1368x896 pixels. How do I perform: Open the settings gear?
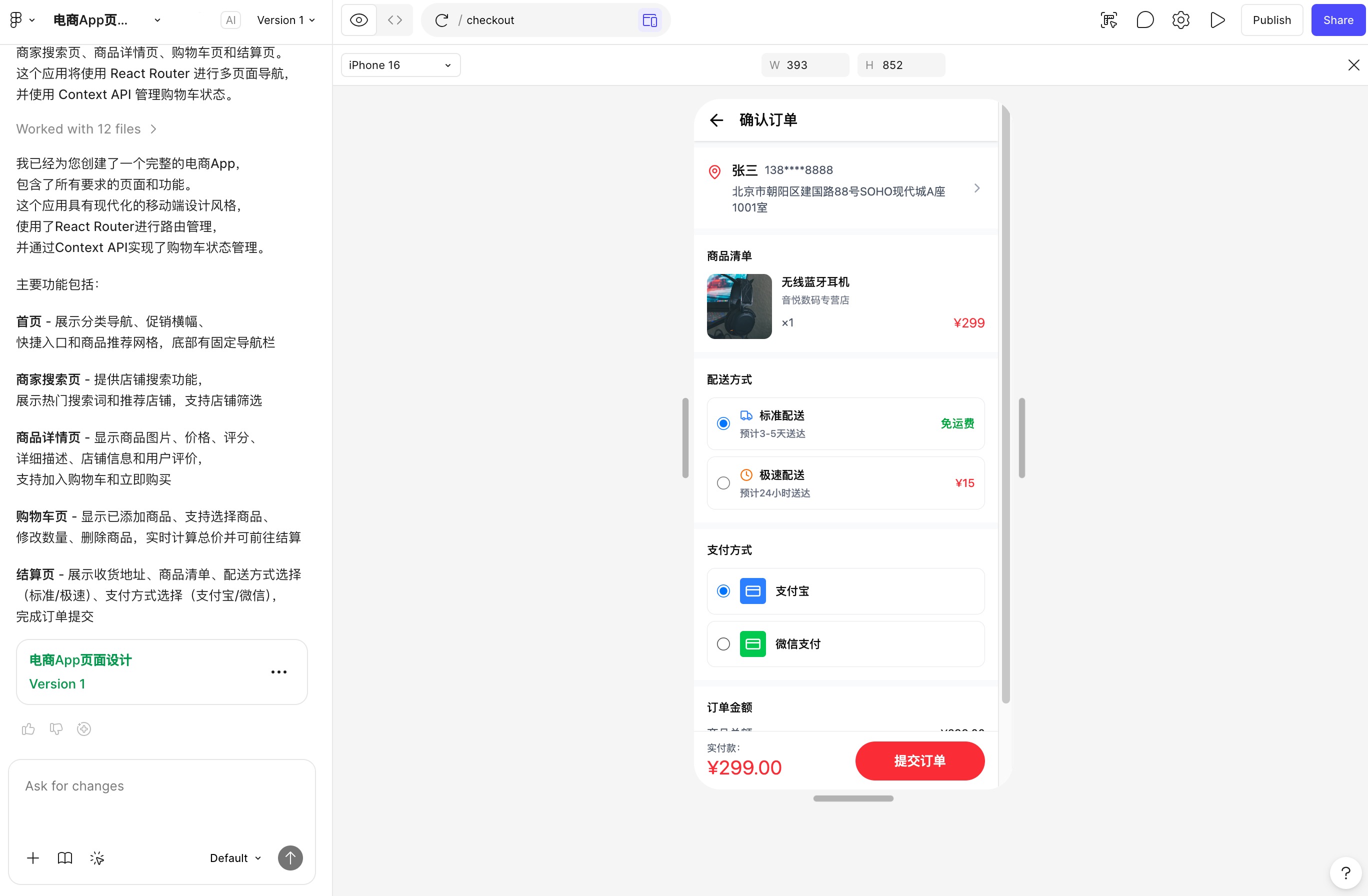point(1180,20)
